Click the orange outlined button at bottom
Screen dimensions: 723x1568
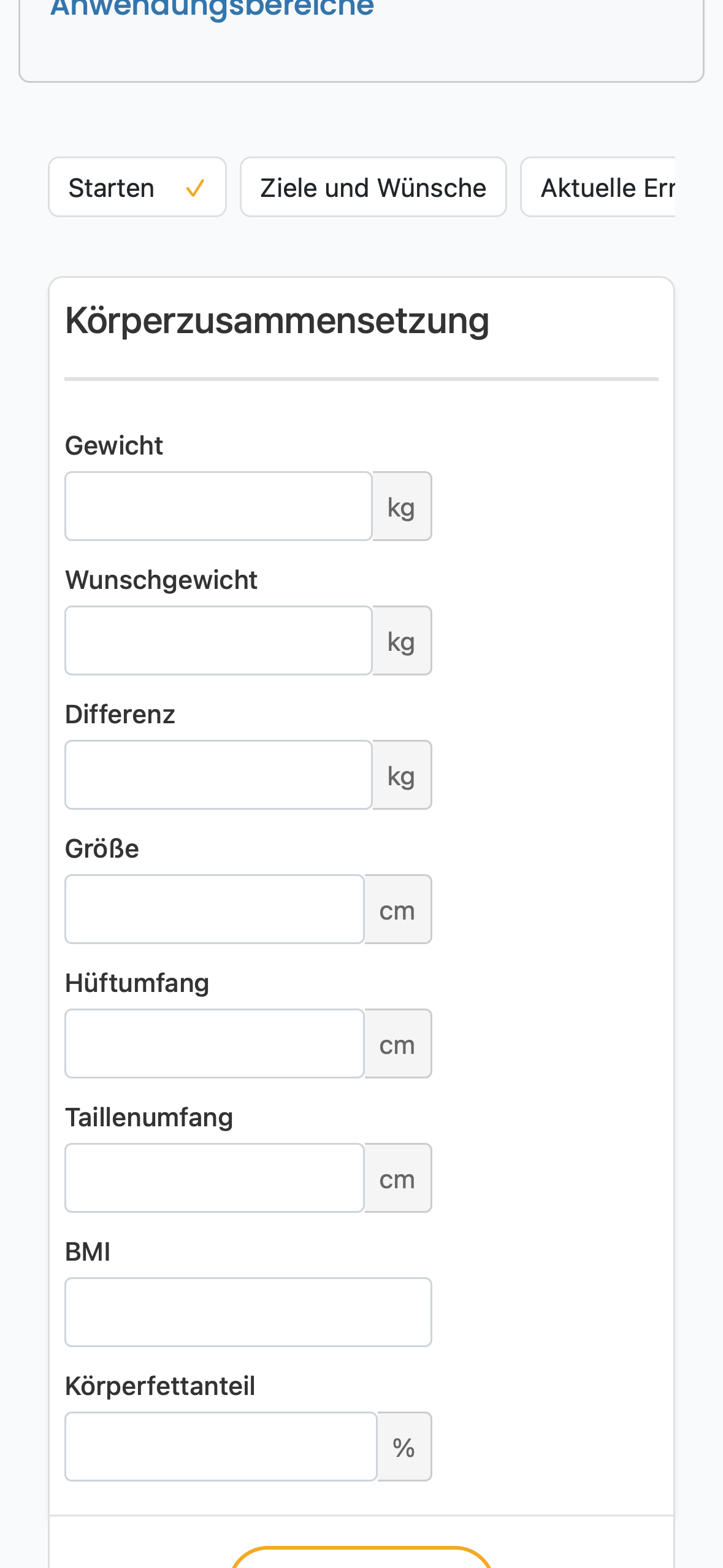(362, 1558)
